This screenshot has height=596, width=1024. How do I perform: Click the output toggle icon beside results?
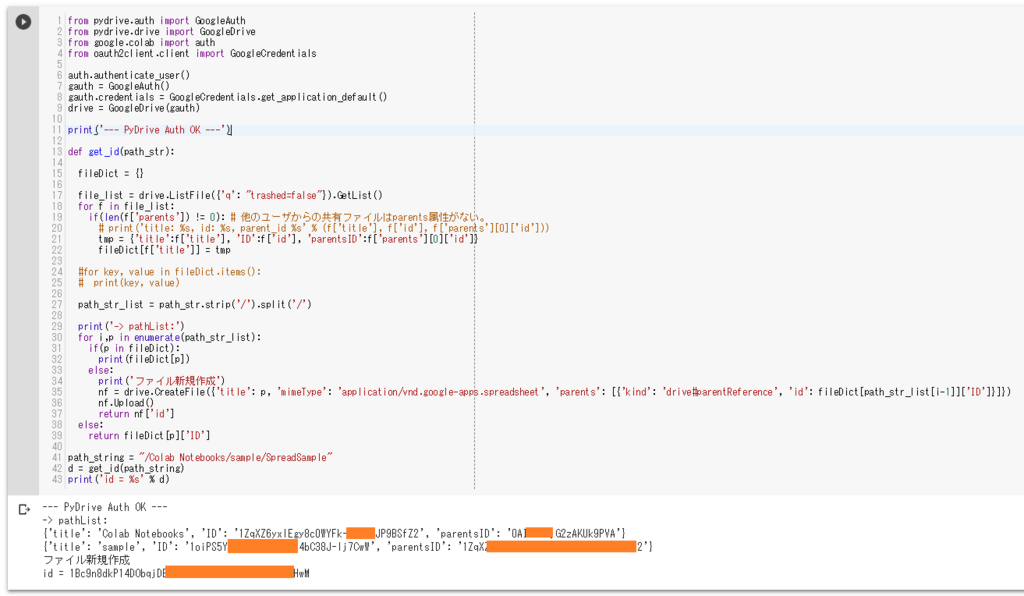pos(24,509)
